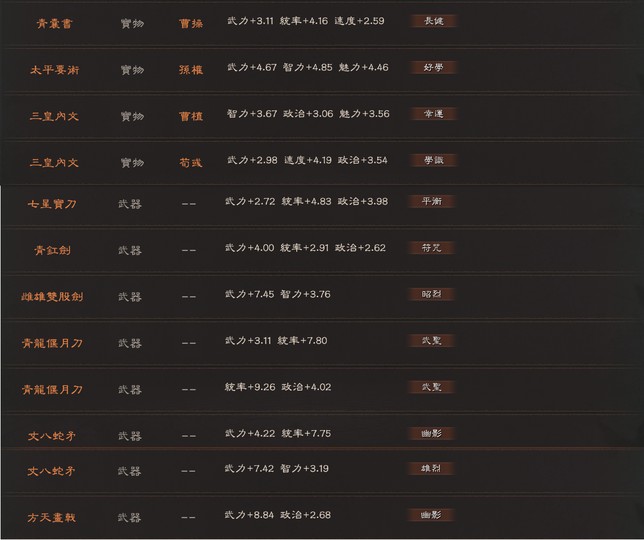644x540 pixels.
Task: Click the 幸運 skill tag
Action: 433,114
